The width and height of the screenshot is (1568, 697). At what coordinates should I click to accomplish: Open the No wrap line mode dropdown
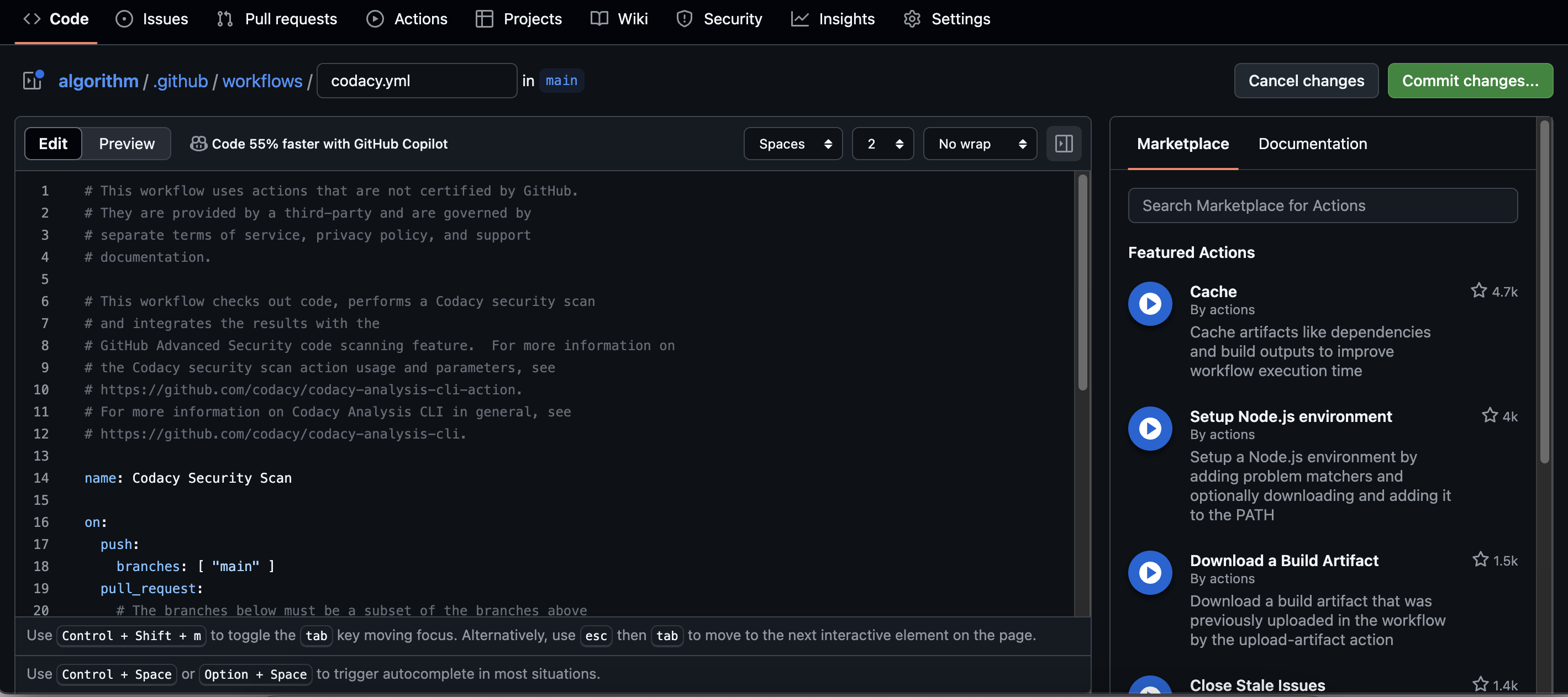pyautogui.click(x=980, y=144)
